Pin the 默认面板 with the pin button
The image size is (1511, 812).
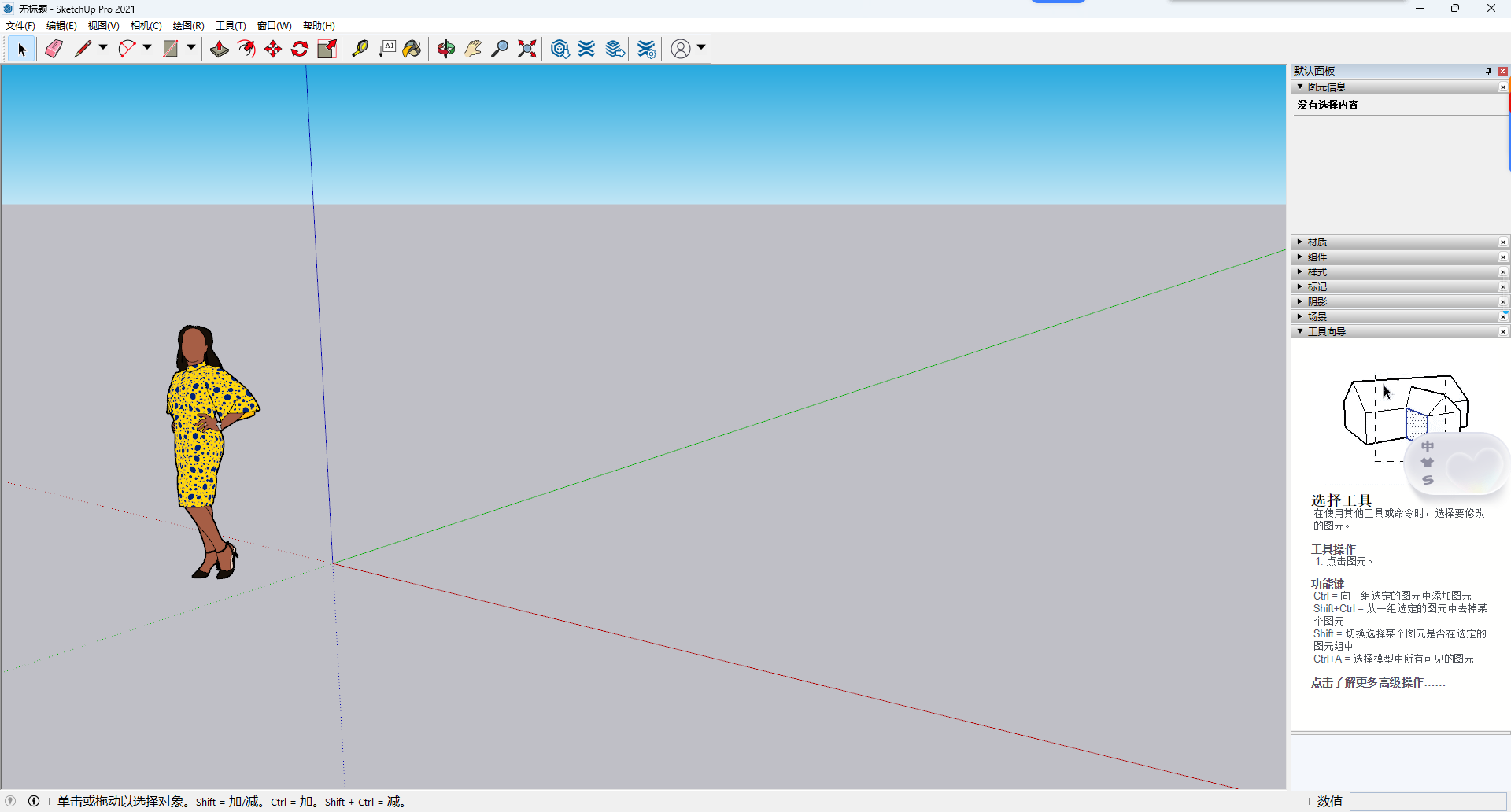tap(1488, 71)
